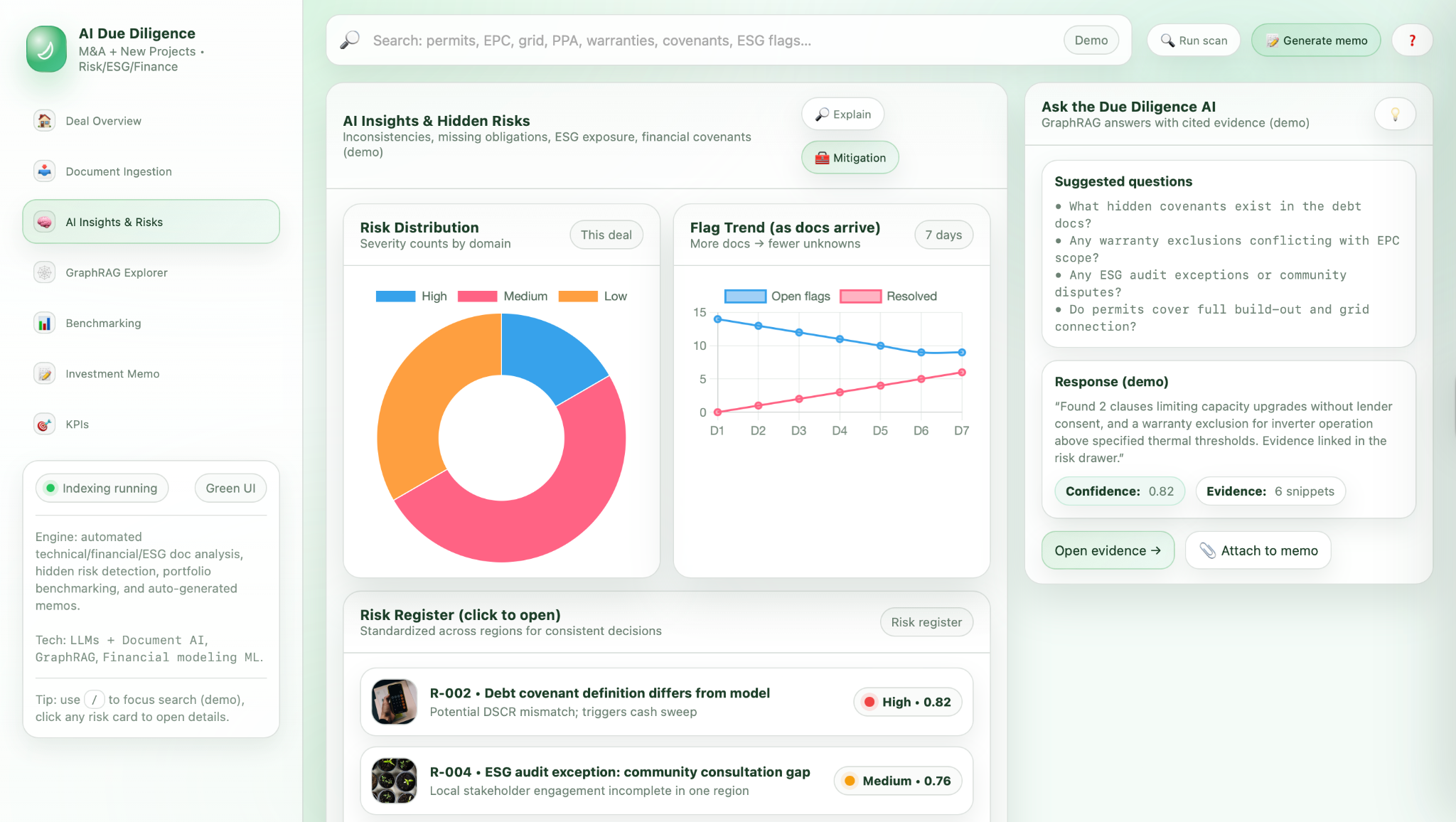This screenshot has height=822, width=1456.
Task: Click the Document Ingestion inbox icon
Action: click(x=45, y=171)
